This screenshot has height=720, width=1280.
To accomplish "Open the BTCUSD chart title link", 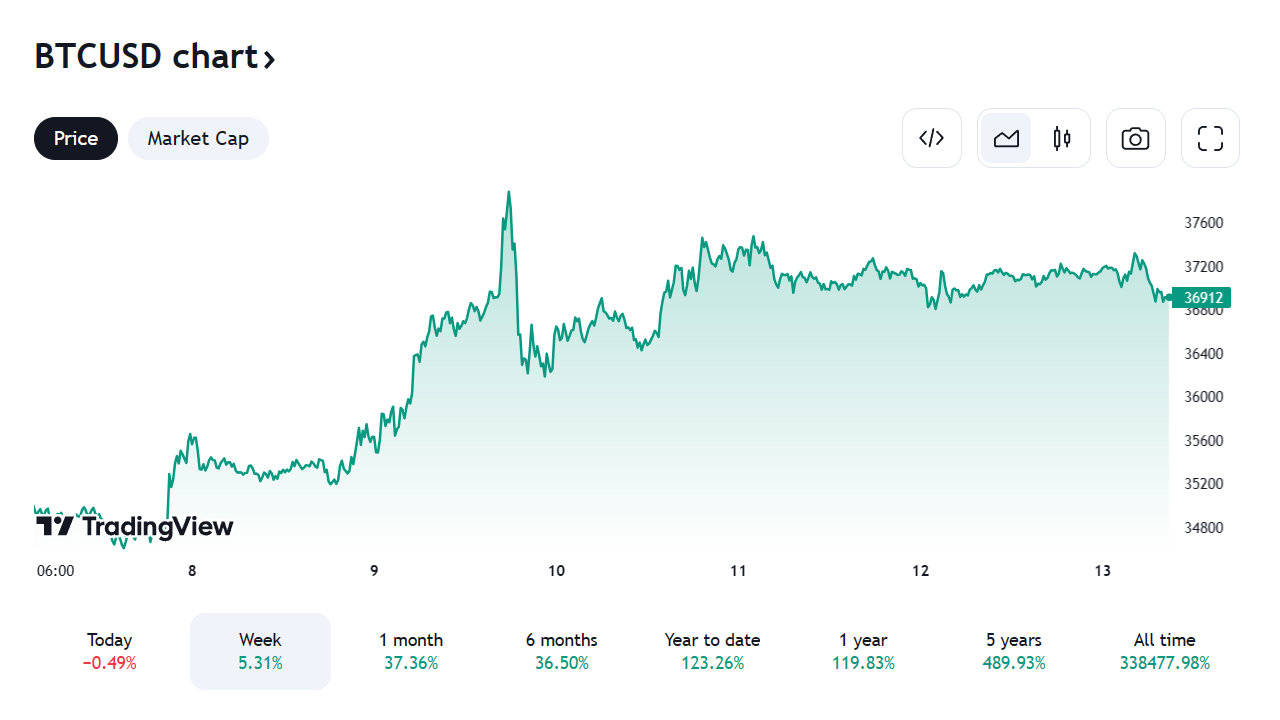I will pyautogui.click(x=146, y=57).
